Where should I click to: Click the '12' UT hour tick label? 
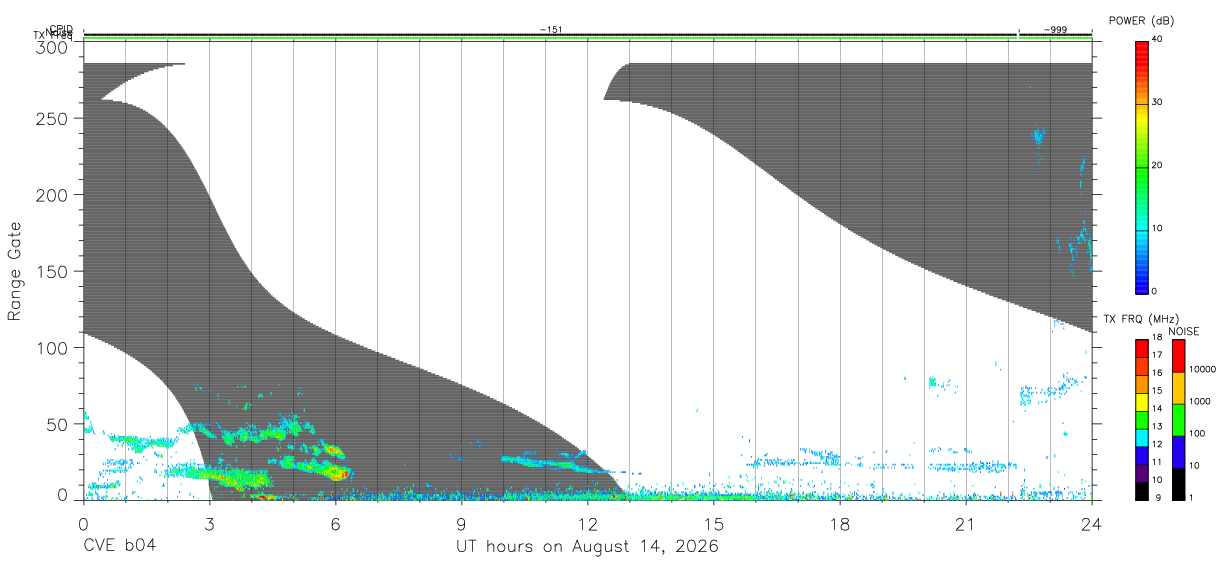pyautogui.click(x=587, y=524)
